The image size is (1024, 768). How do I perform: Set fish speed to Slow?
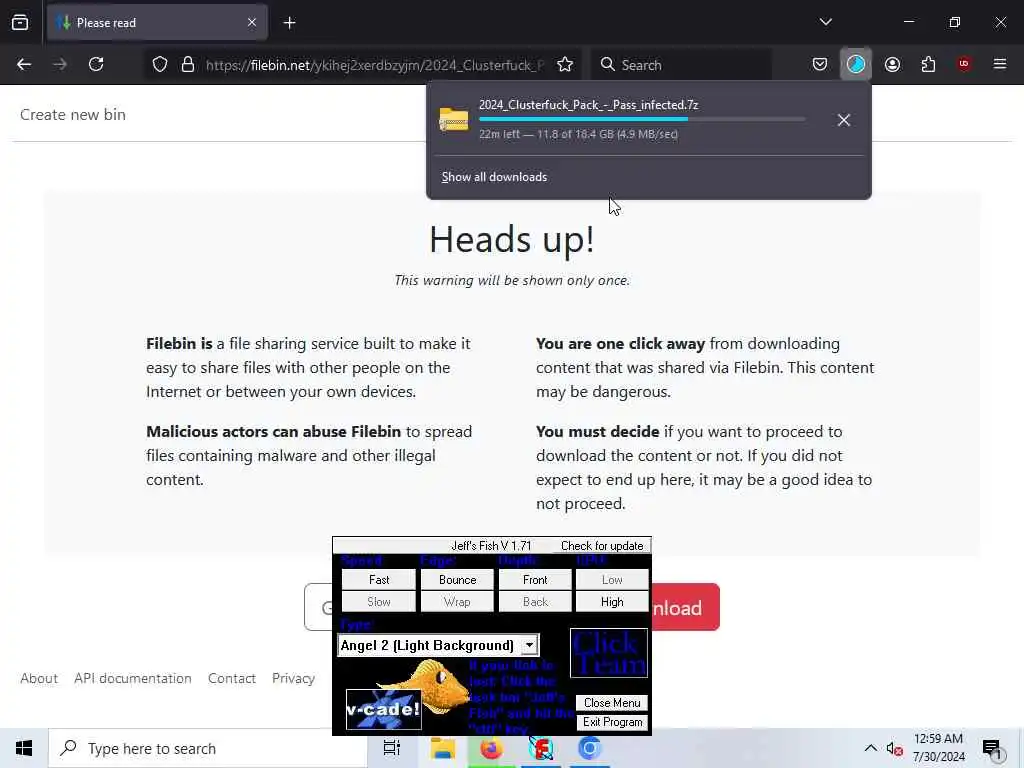point(379,602)
